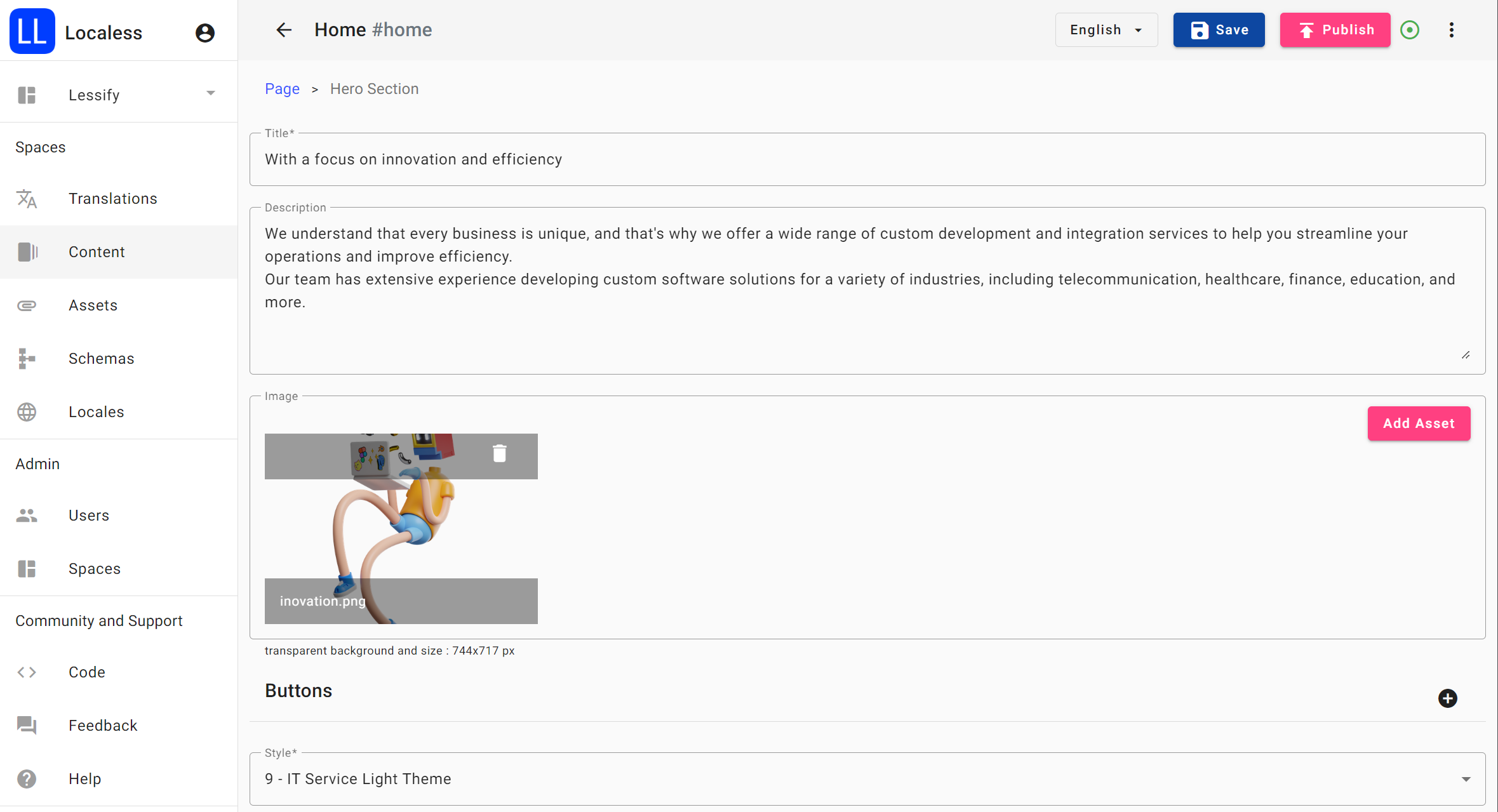Click the back arrow navigation icon
The height and width of the screenshot is (812, 1498).
coord(283,30)
